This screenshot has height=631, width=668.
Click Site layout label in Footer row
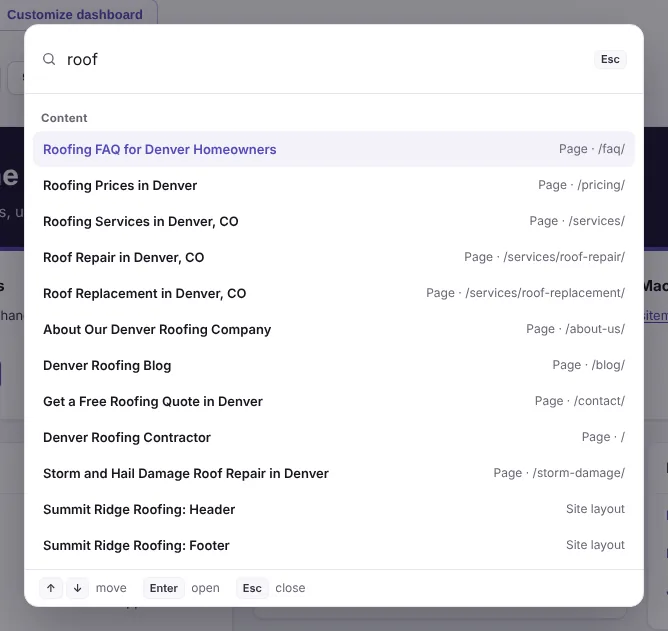pyautogui.click(x=595, y=545)
